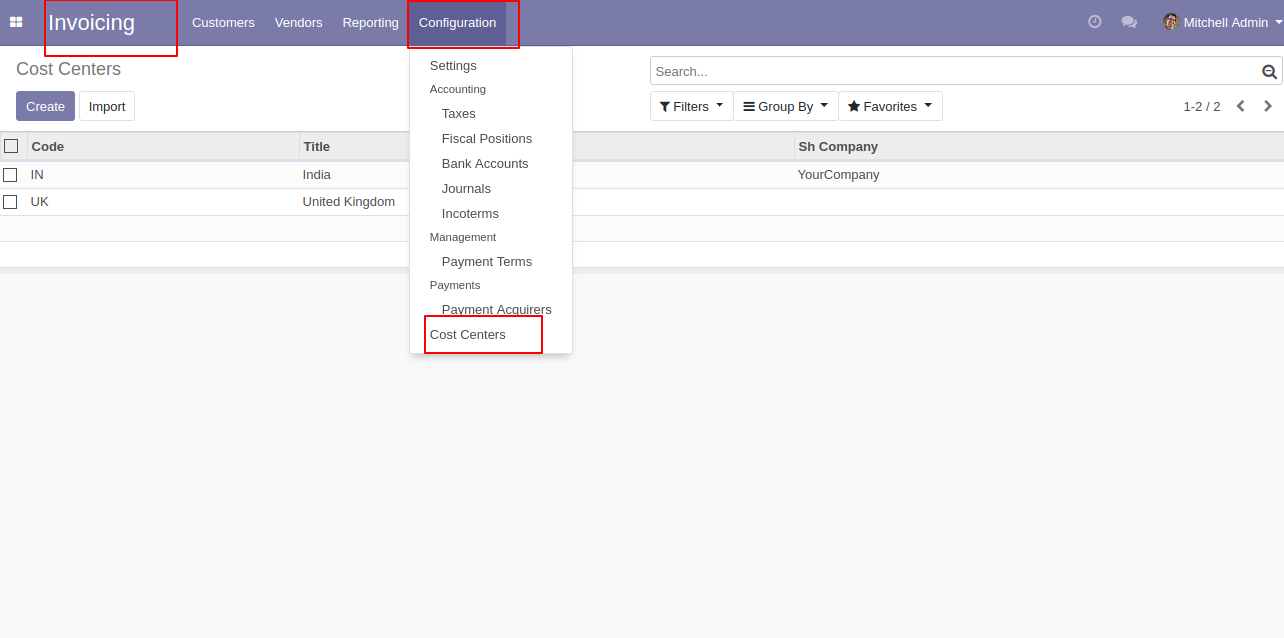
Task: Select all rows header checkbox
Action: (x=11, y=146)
